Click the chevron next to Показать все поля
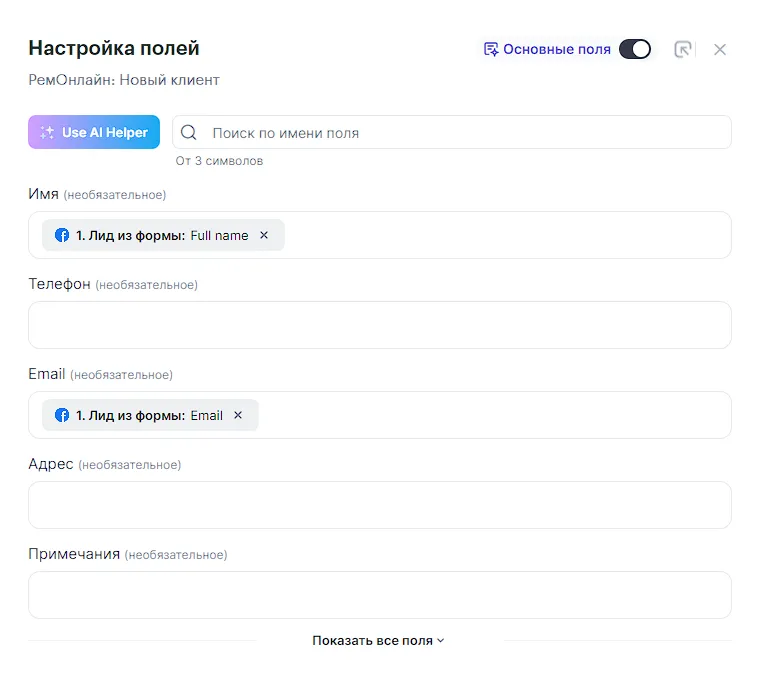Image resolution: width=770 pixels, height=681 pixels. tap(441, 641)
